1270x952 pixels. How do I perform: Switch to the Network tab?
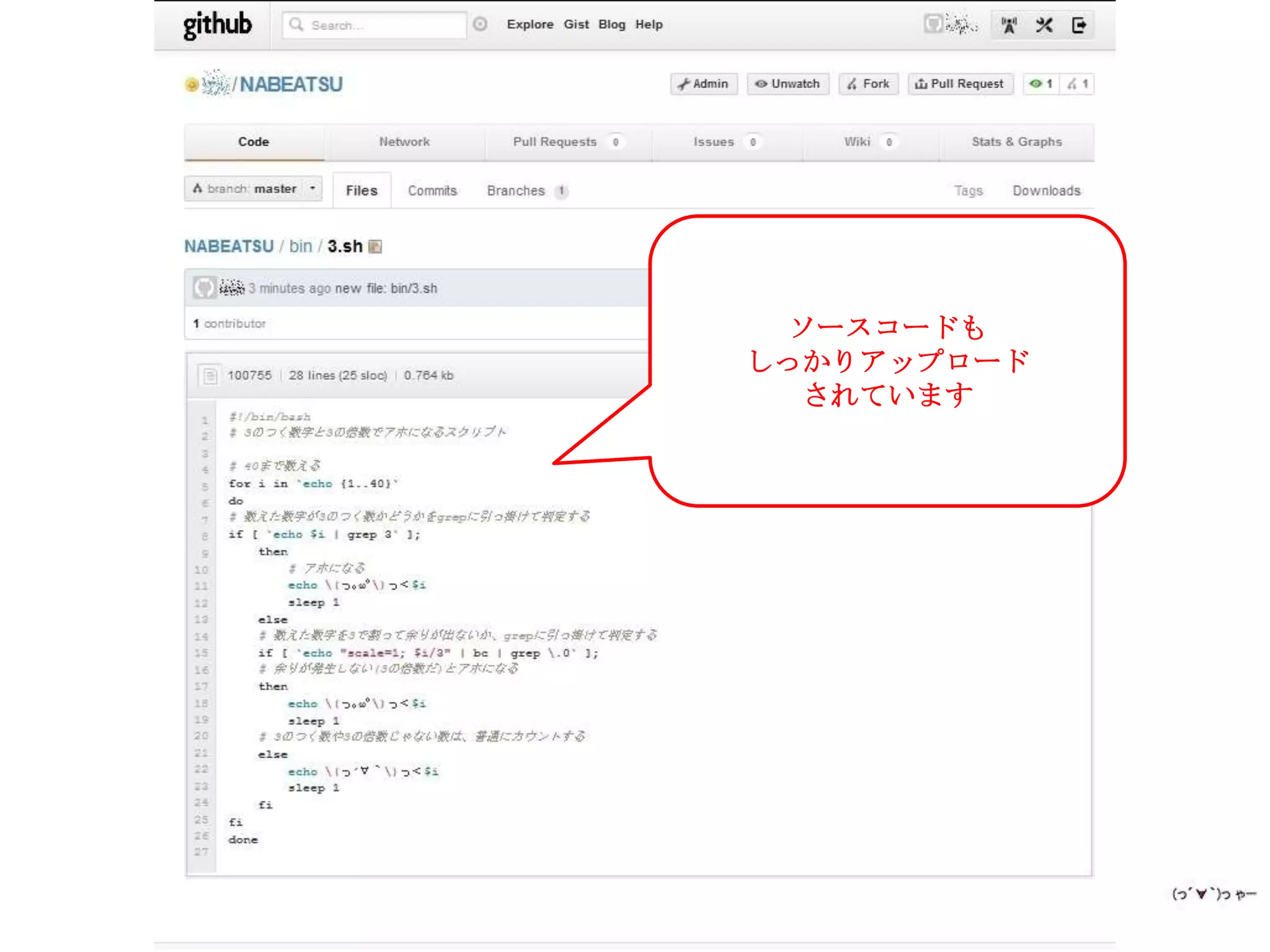(404, 142)
